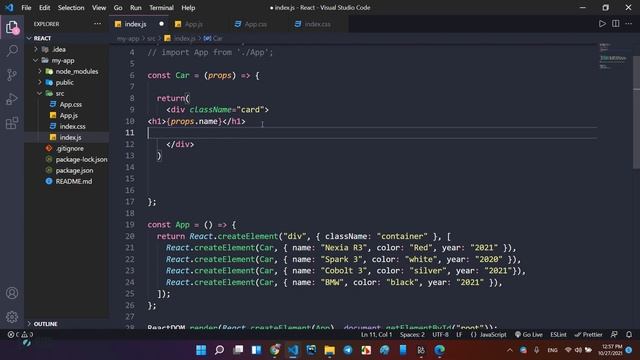Open the Go menu
Viewport: 640px width, 360px height.
[118, 8]
